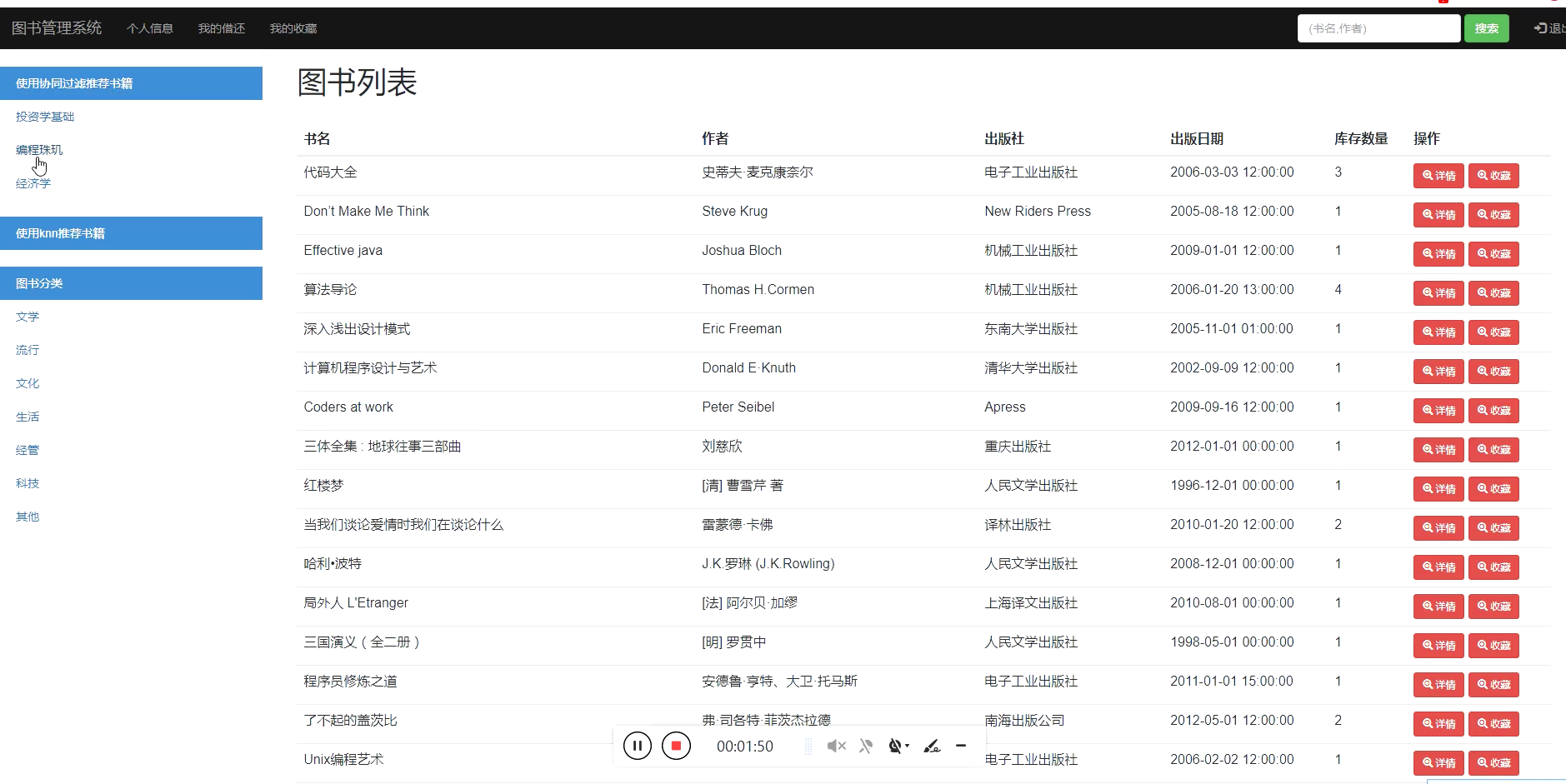The height and width of the screenshot is (784, 1566).
Task: Filter by category 文化
Action: click(x=28, y=383)
